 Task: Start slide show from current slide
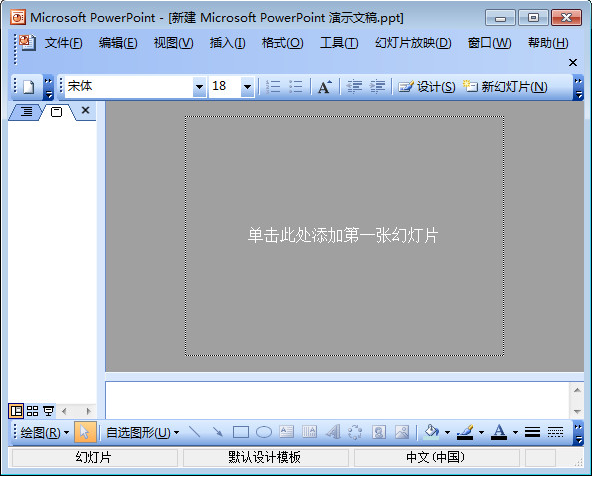tap(48, 411)
